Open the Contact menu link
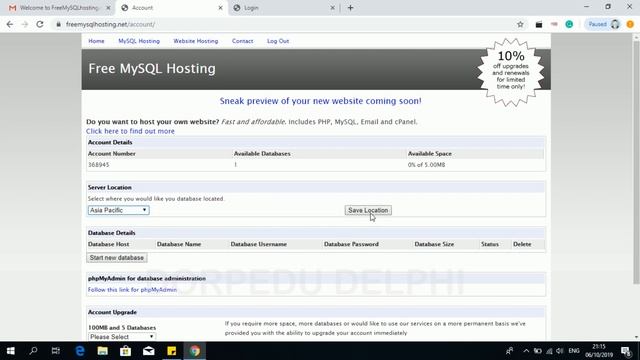Viewport: 640px width, 360px height. point(242,41)
